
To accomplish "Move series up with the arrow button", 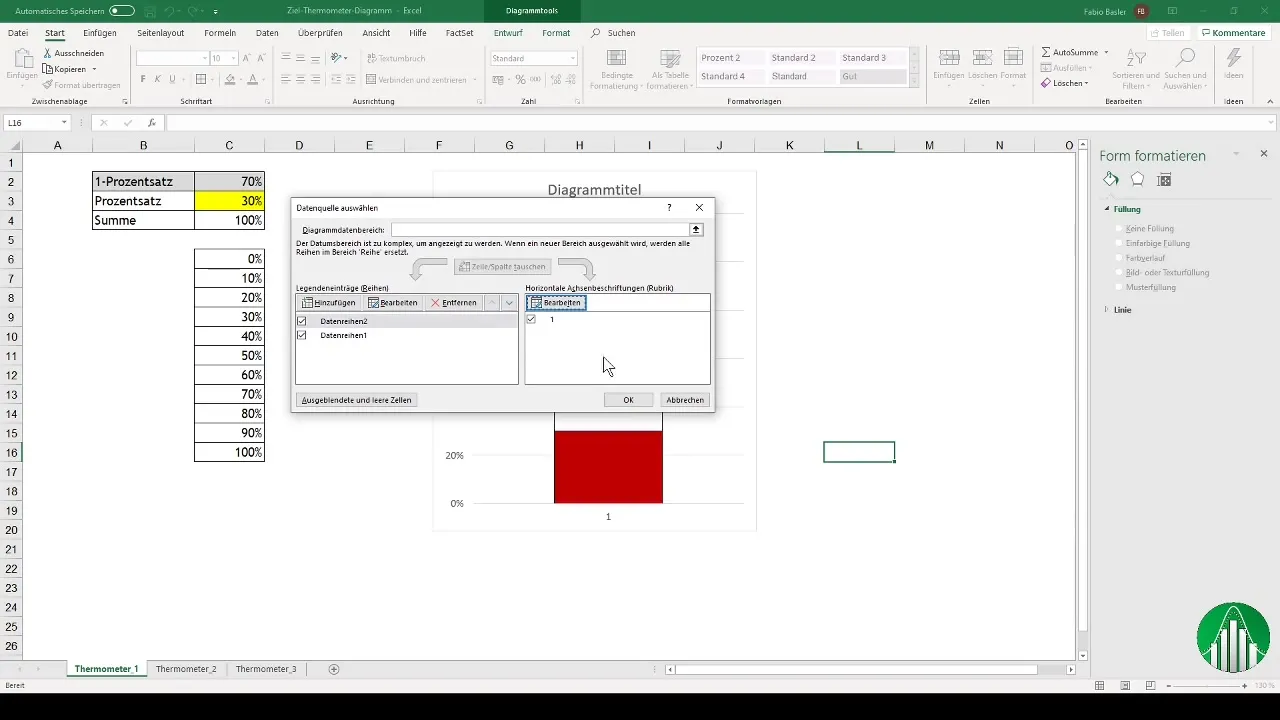I will (492, 302).
